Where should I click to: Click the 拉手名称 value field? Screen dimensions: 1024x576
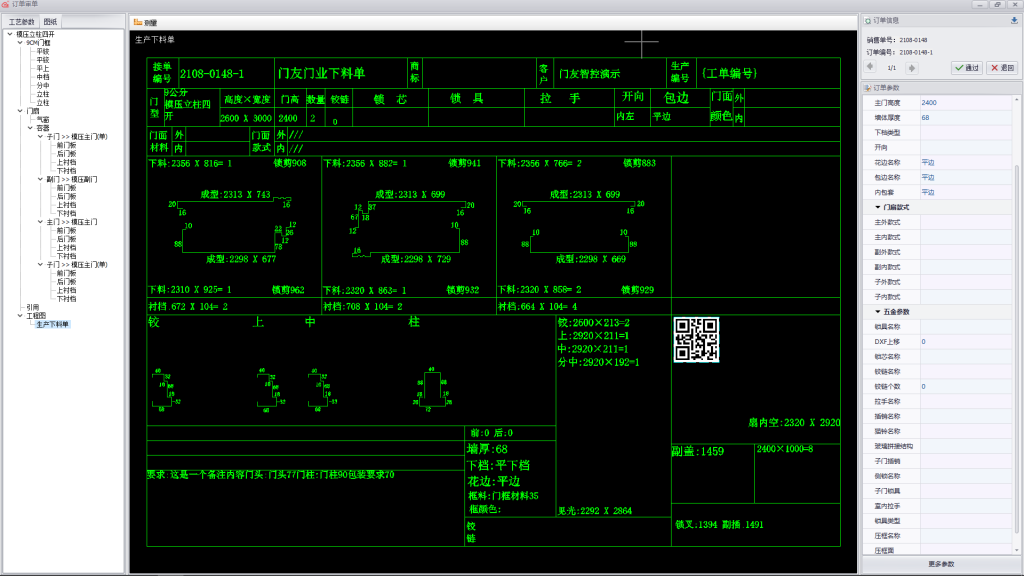[967, 402]
